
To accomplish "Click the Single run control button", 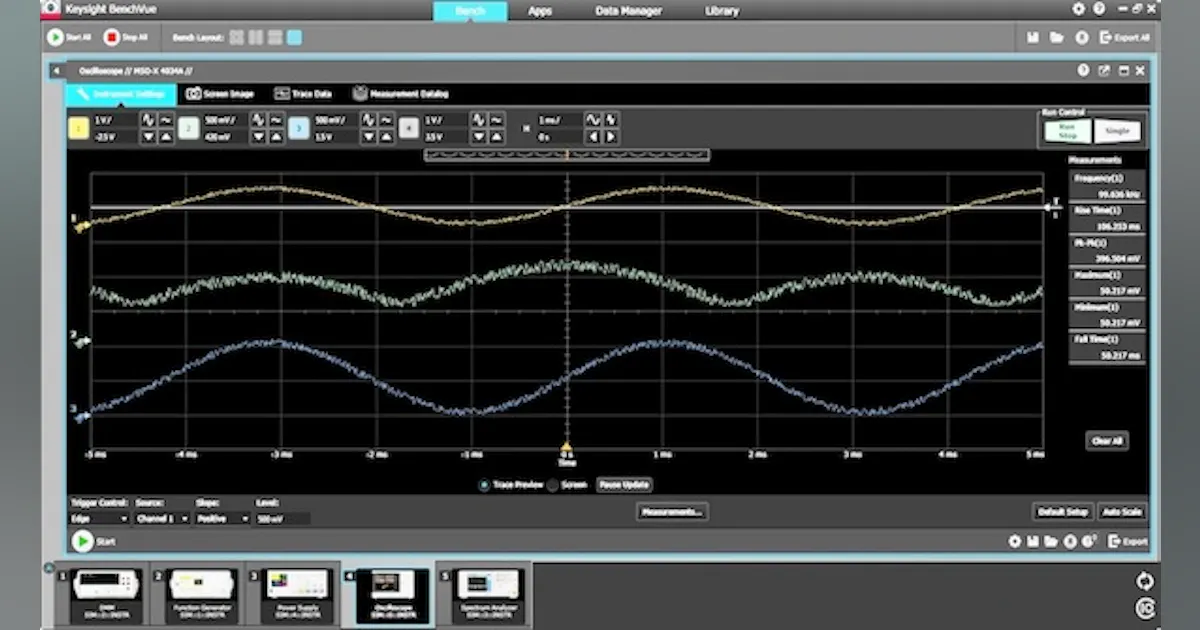I will tap(1117, 130).
